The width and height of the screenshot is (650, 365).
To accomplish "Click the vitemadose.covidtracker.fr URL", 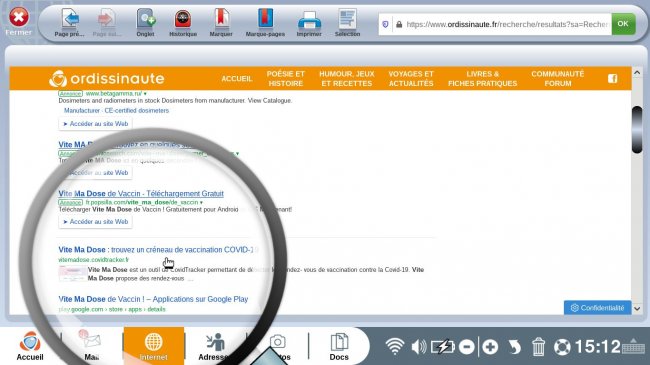I will tap(93, 260).
